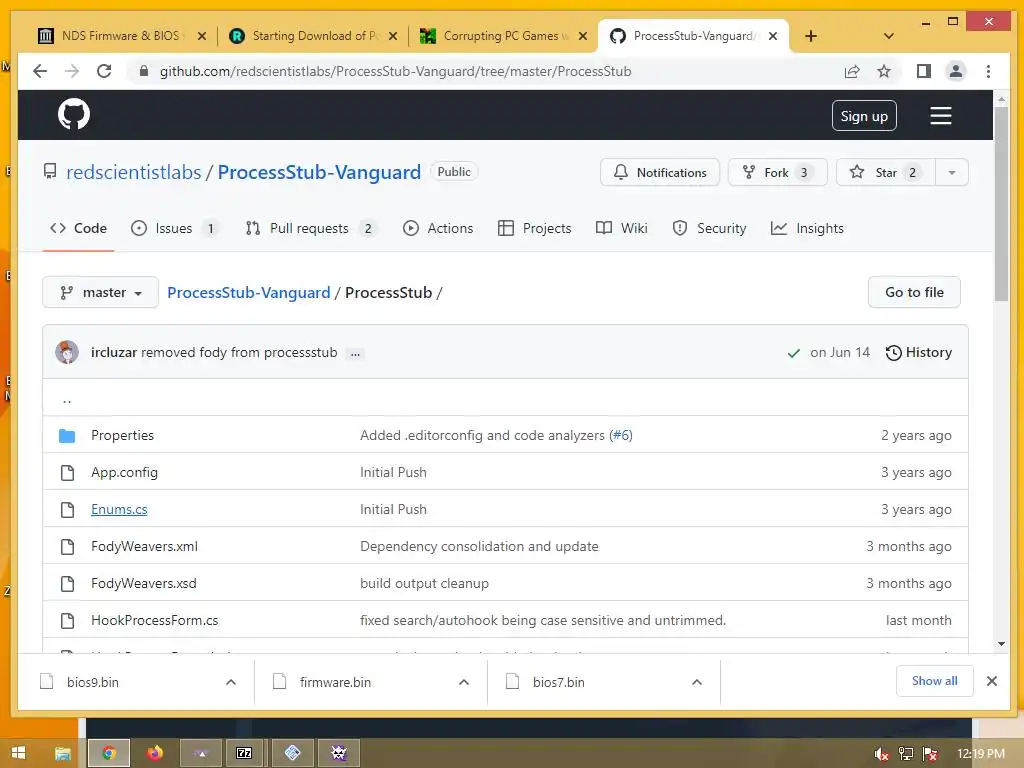The height and width of the screenshot is (768, 1024).
Task: Click the network tray icon
Action: (905, 754)
